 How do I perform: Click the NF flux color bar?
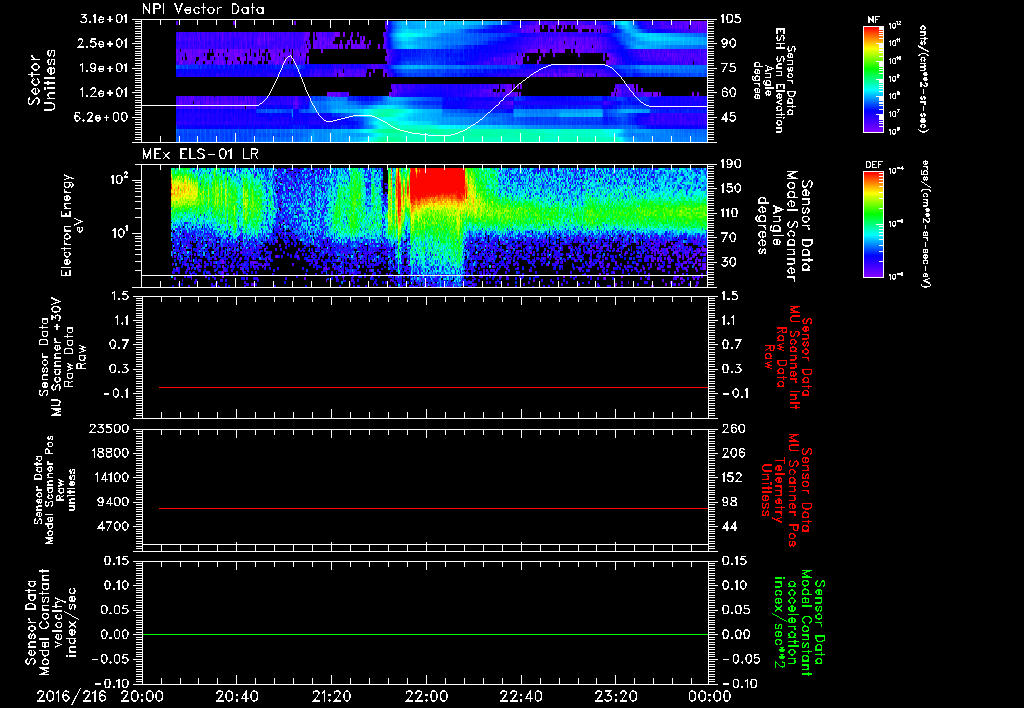point(873,78)
